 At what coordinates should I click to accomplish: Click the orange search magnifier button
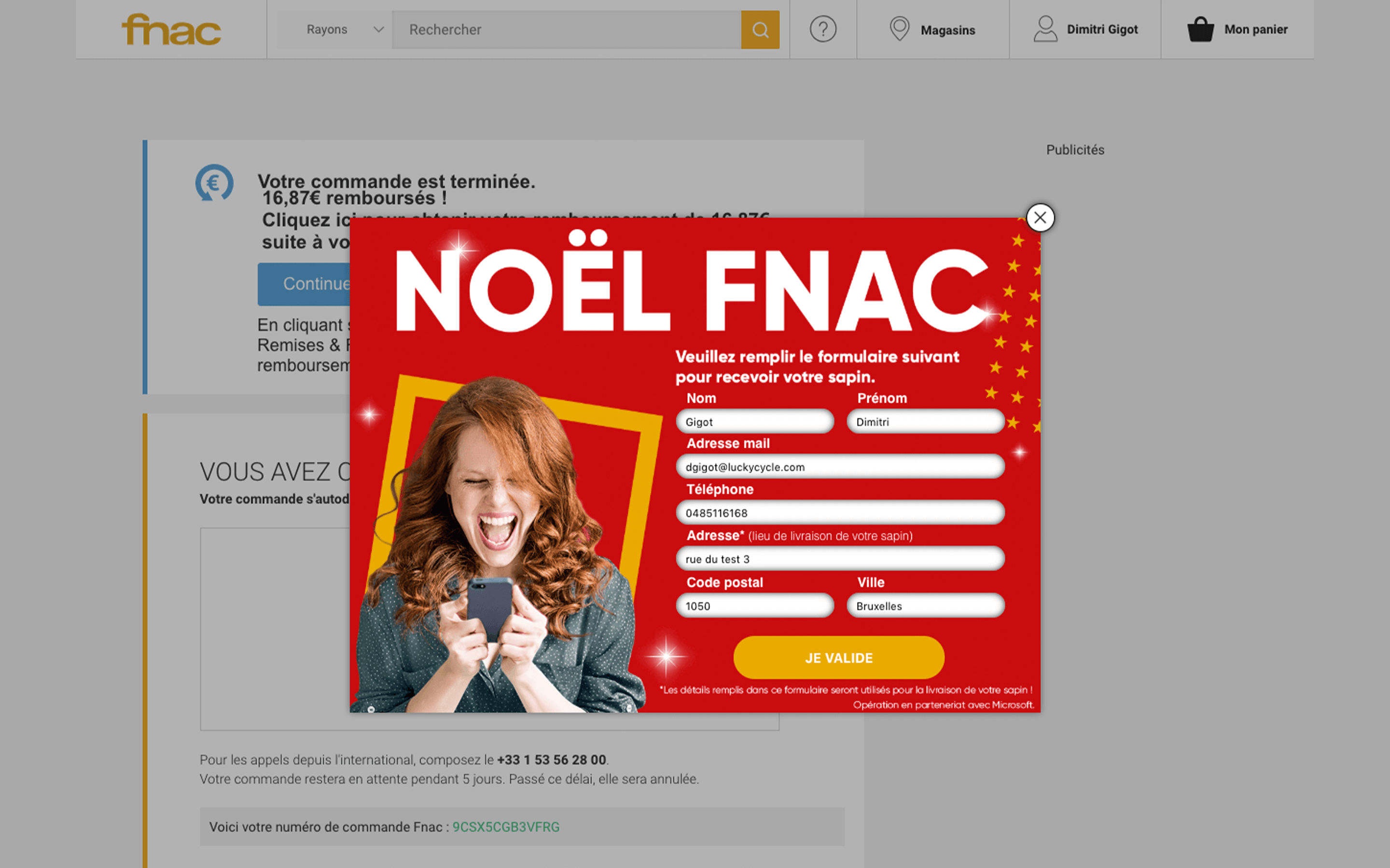click(760, 29)
